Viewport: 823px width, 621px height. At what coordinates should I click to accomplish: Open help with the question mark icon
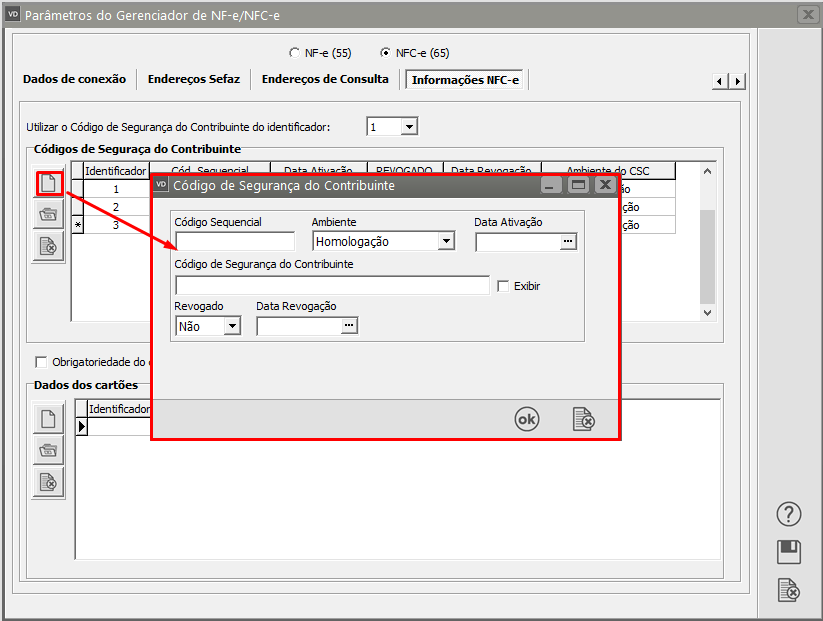[789, 514]
